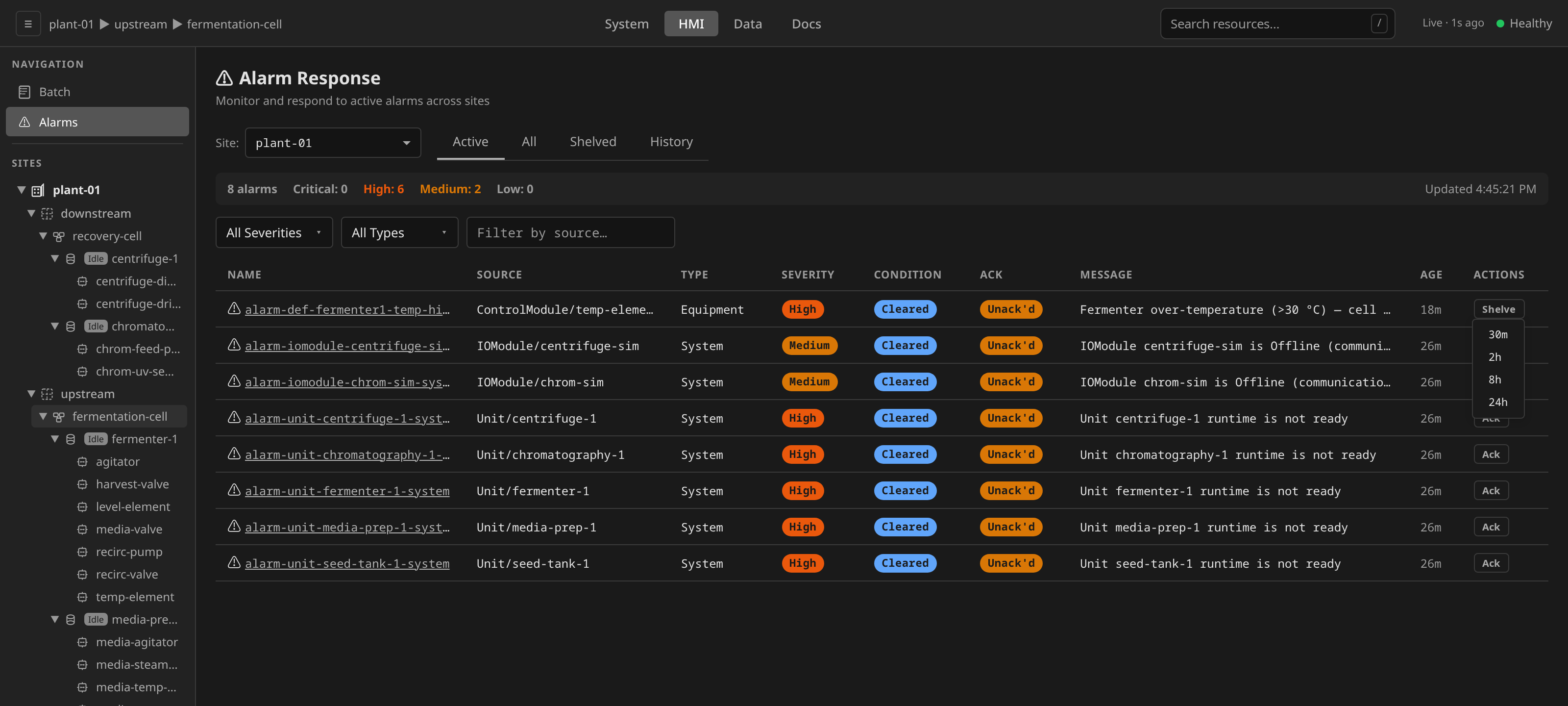Viewport: 1568px width, 706px height.
Task: Click the Healthy status indicator
Action: (1523, 23)
